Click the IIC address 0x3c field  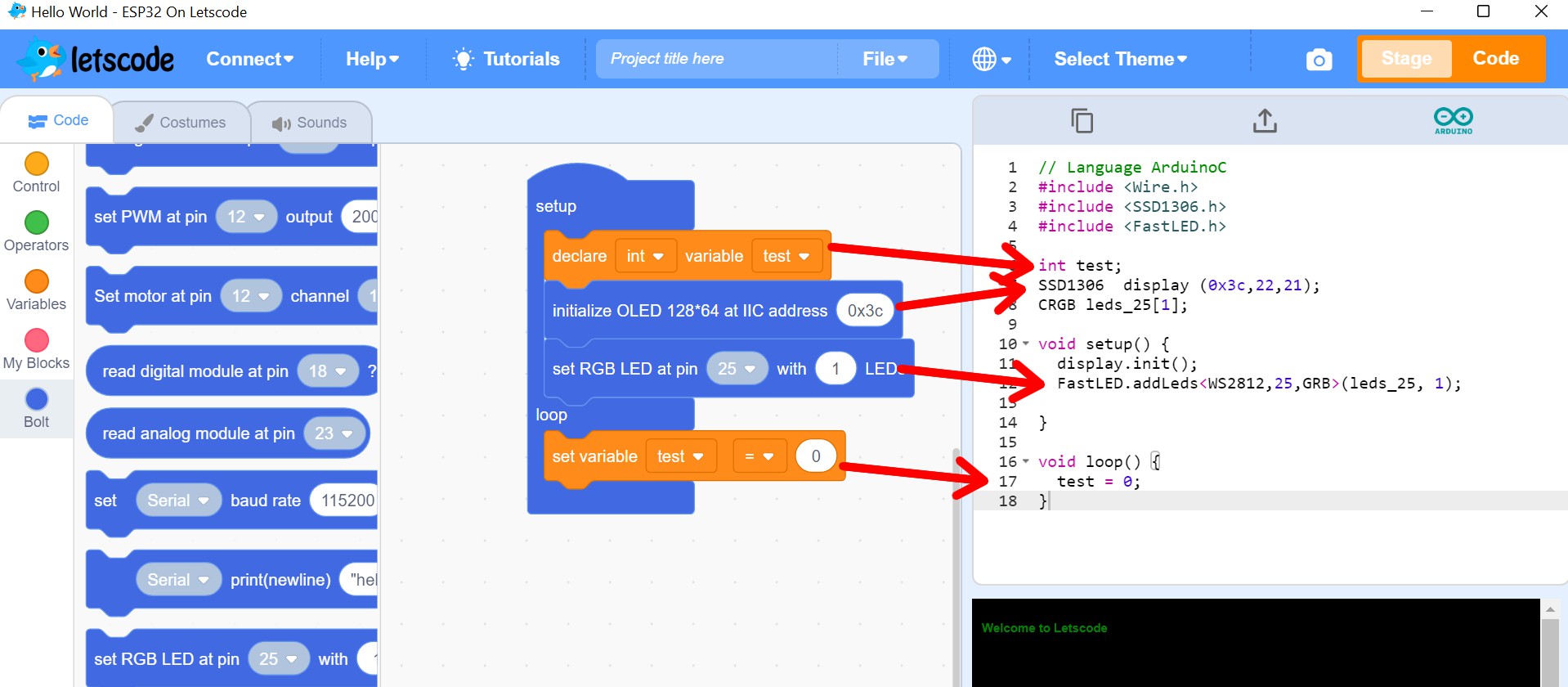click(x=865, y=311)
